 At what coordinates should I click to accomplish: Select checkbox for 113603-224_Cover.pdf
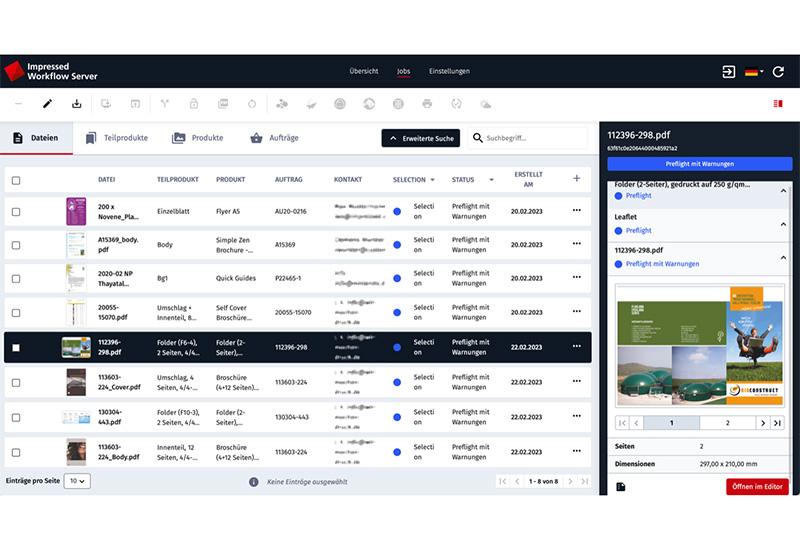16,382
